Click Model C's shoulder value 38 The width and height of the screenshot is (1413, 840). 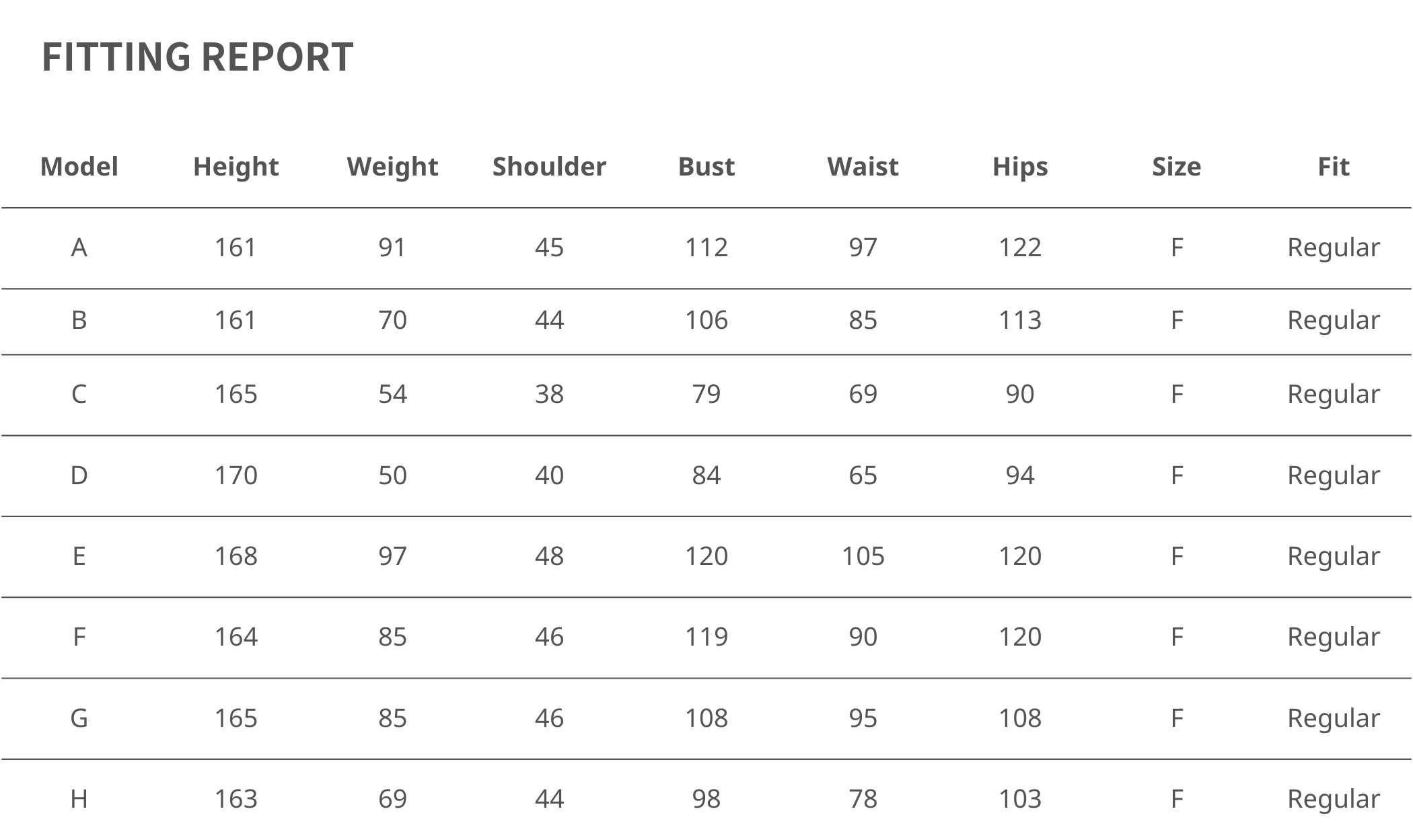click(549, 394)
